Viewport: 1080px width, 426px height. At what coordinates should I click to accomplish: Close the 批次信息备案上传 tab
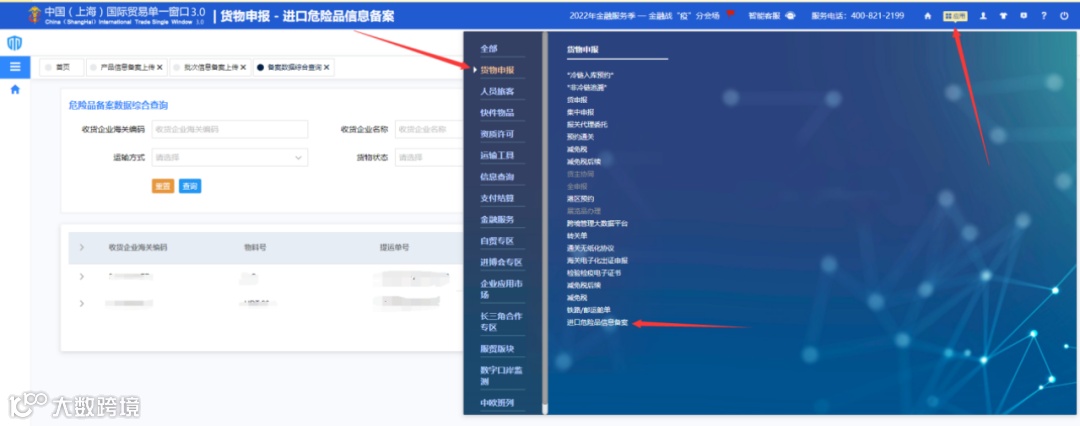coord(243,68)
